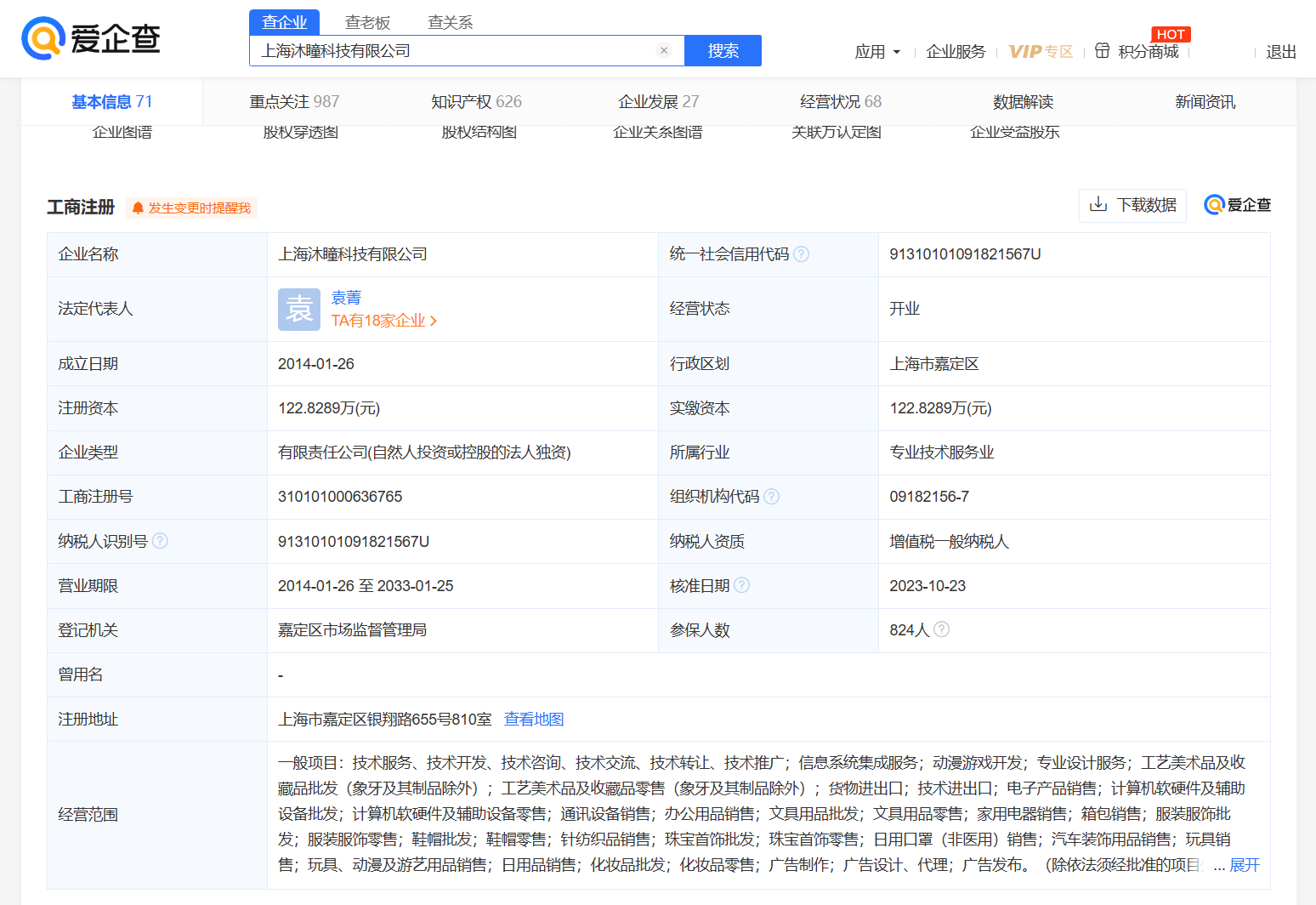1316x905 pixels.
Task: Open the 新闻资讯 section
Action: [1205, 100]
